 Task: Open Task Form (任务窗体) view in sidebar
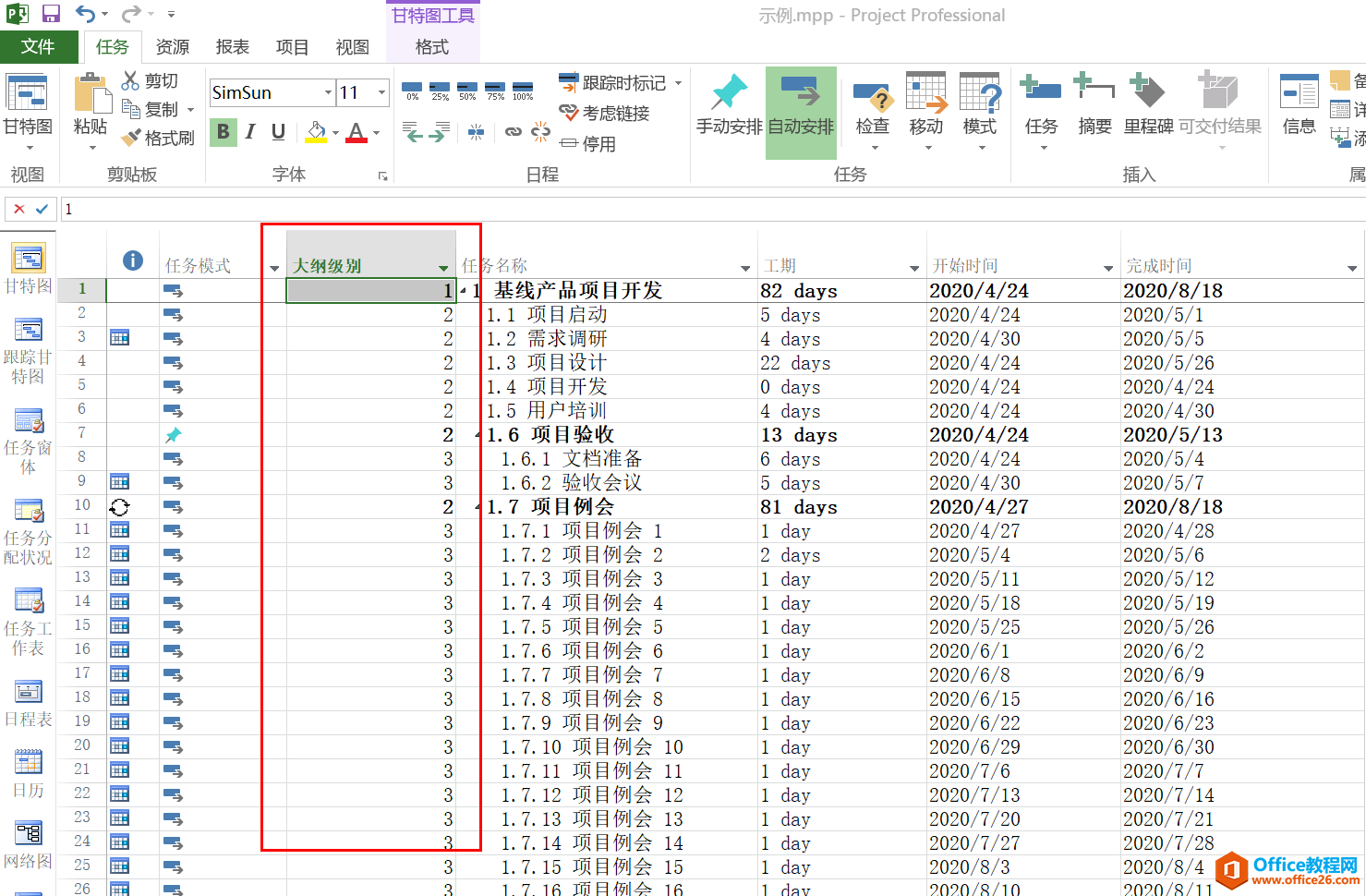28,442
